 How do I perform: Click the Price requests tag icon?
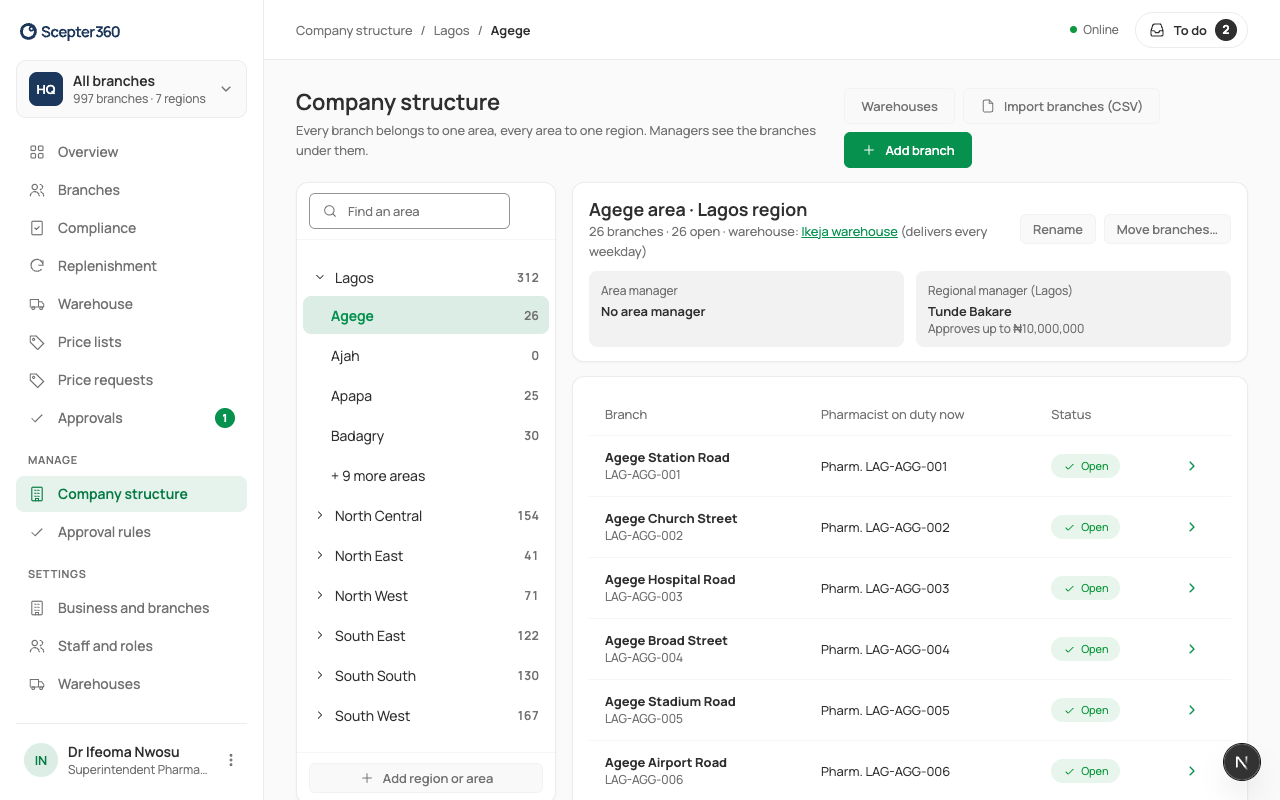coord(37,380)
